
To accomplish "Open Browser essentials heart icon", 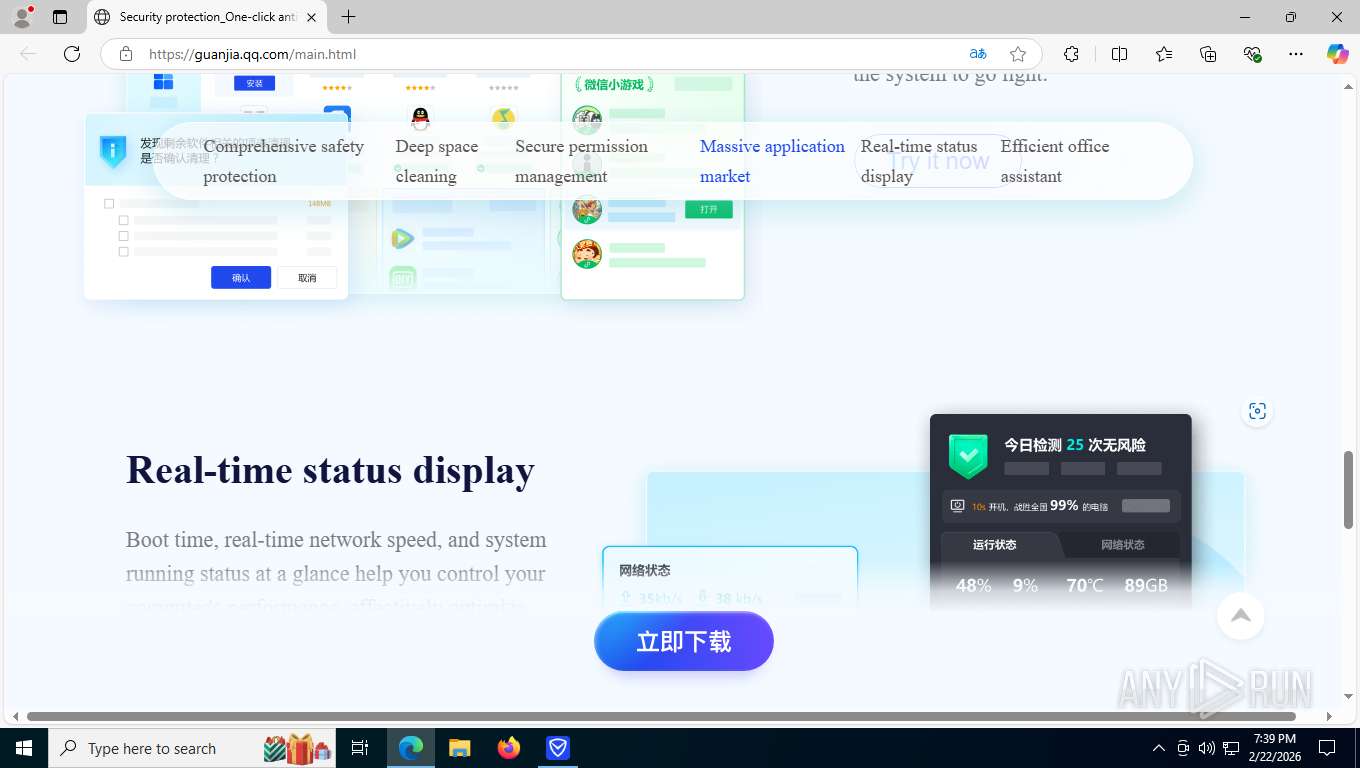I will pos(1252,54).
